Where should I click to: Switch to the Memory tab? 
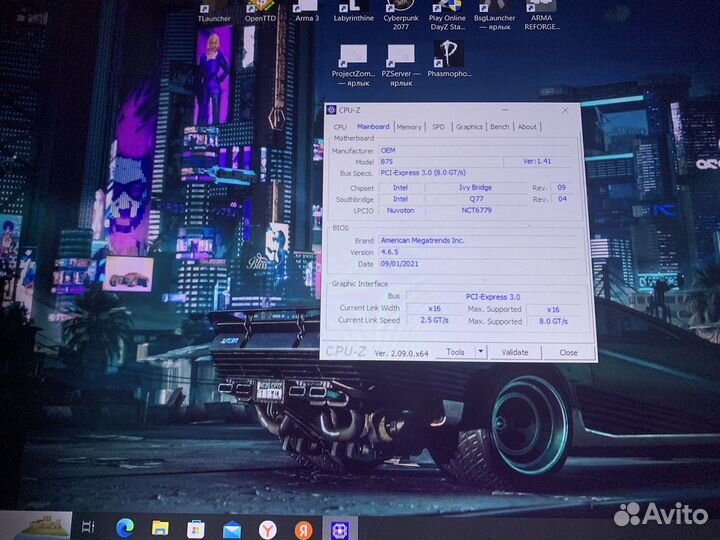point(408,127)
